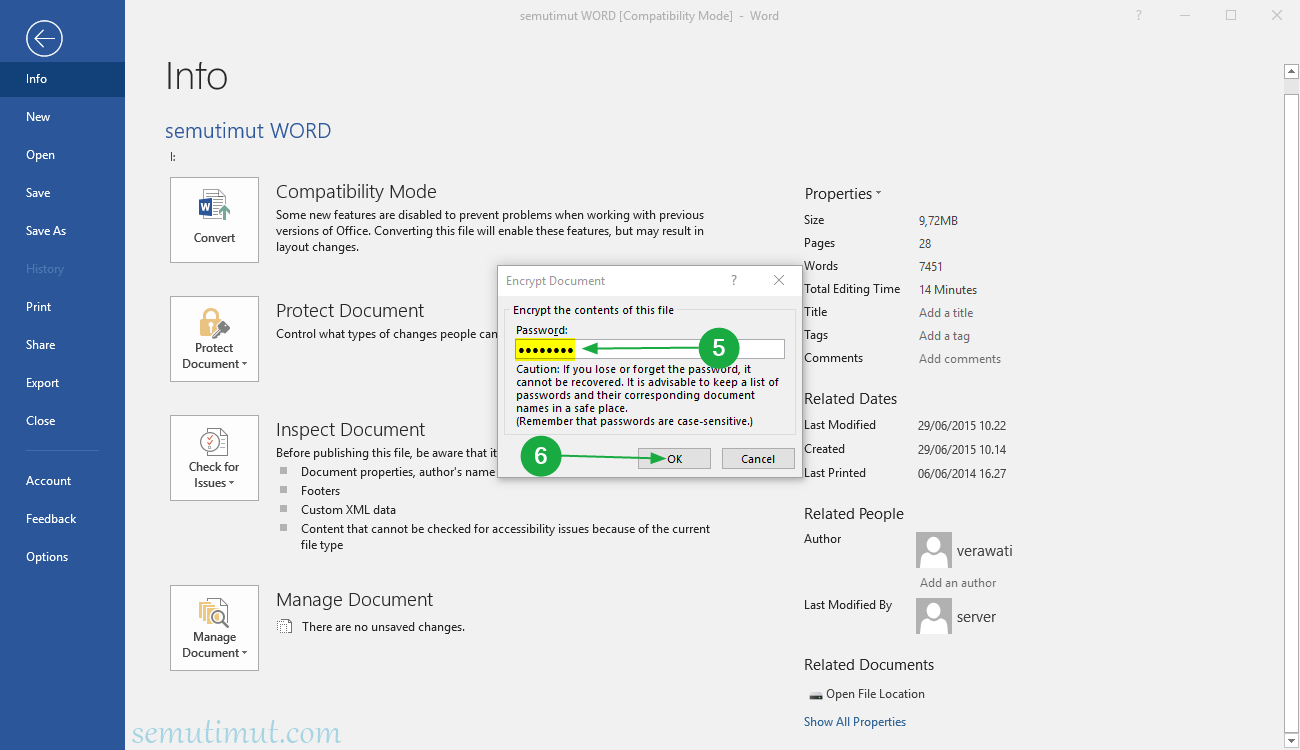The height and width of the screenshot is (750, 1300).
Task: Click the Manage Document heading text
Action: tap(355, 600)
